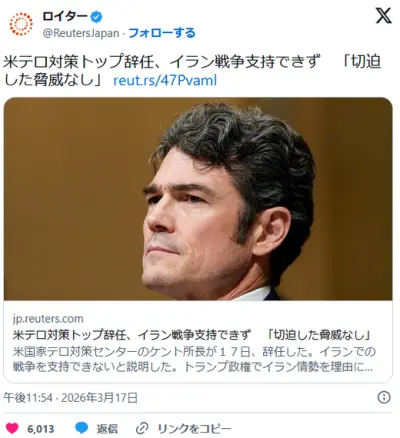Like the post with heart icon
This screenshot has width=400, height=438.
tap(12, 428)
